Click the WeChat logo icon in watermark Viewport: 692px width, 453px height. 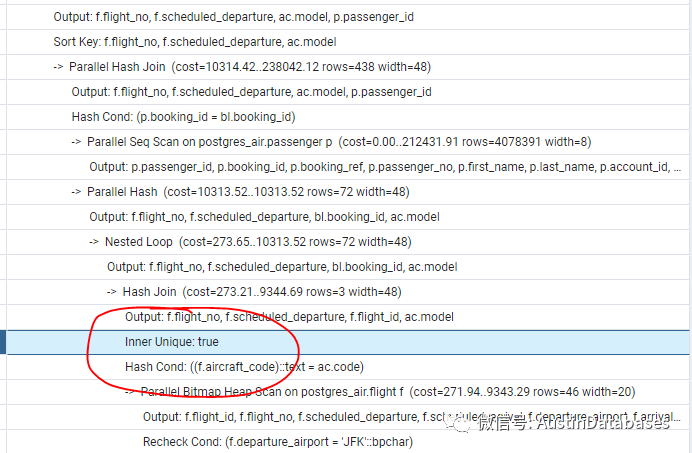tap(463, 423)
